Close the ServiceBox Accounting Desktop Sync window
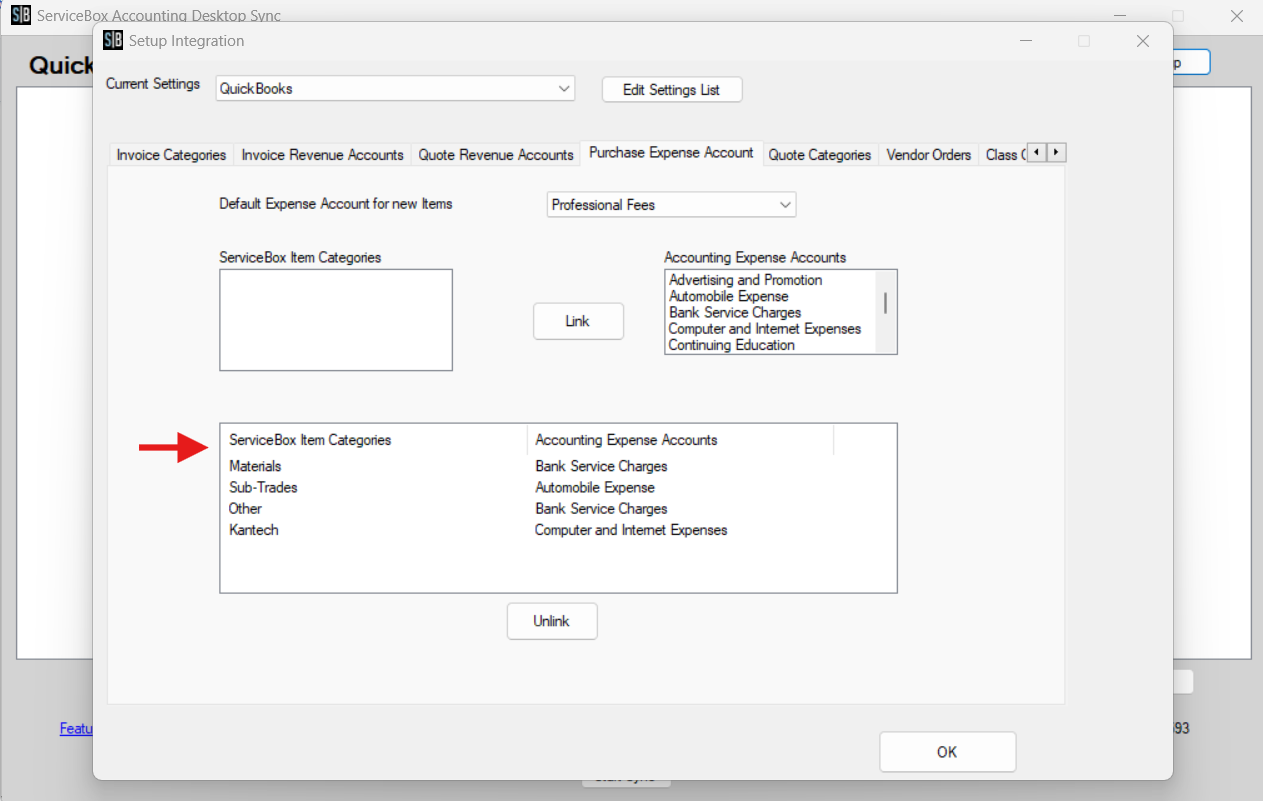This screenshot has width=1263, height=801. coord(1236,16)
